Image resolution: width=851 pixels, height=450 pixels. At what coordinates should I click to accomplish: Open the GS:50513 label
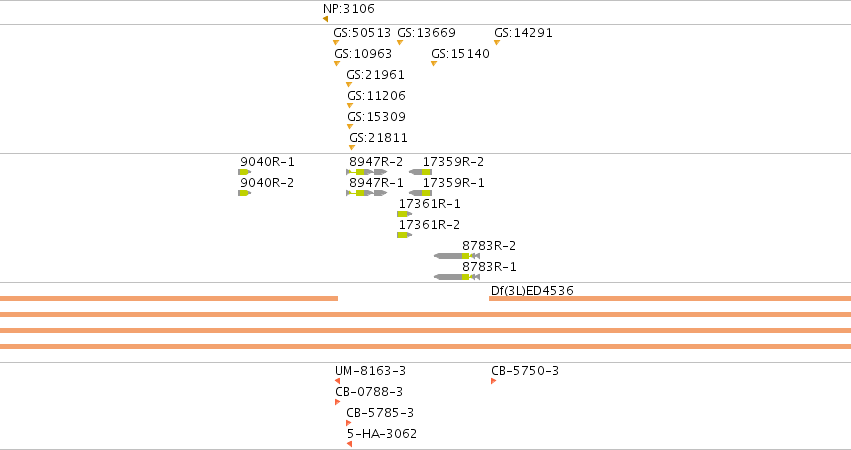pos(362,33)
